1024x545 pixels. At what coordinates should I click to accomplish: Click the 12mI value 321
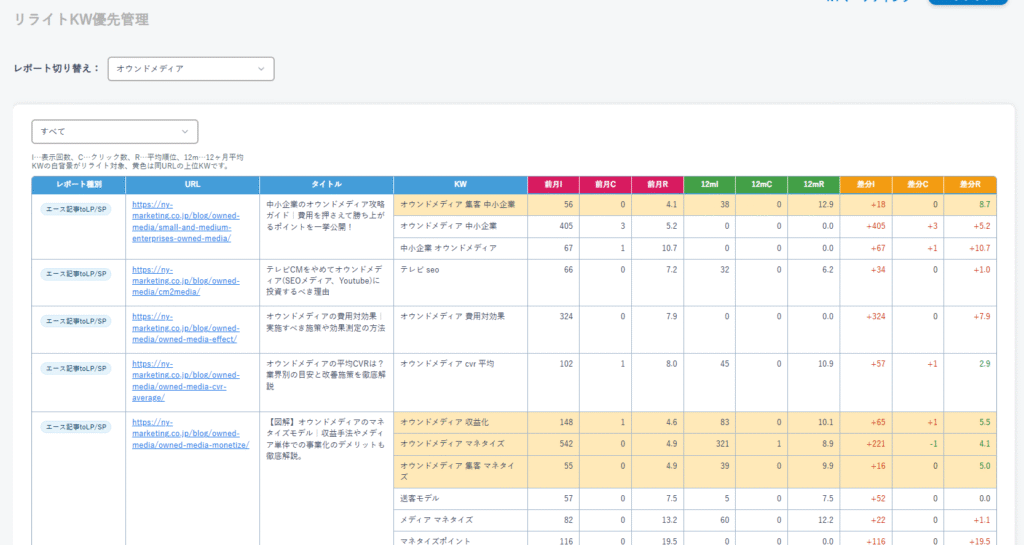(722, 444)
